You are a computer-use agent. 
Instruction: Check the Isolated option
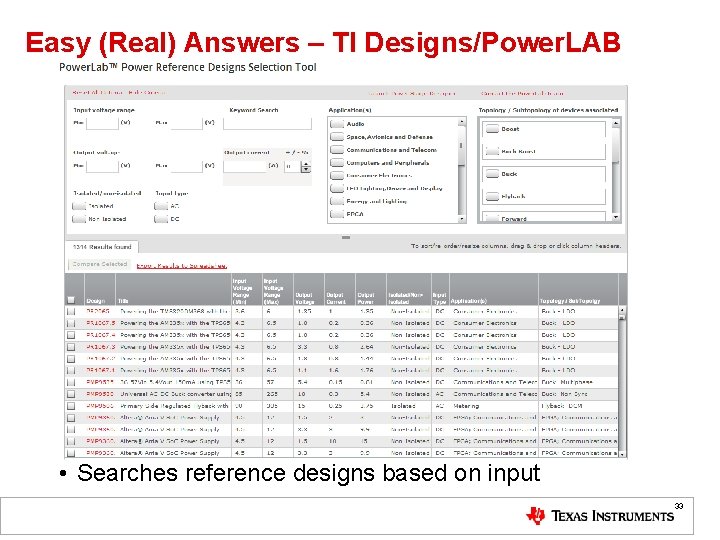(79, 206)
